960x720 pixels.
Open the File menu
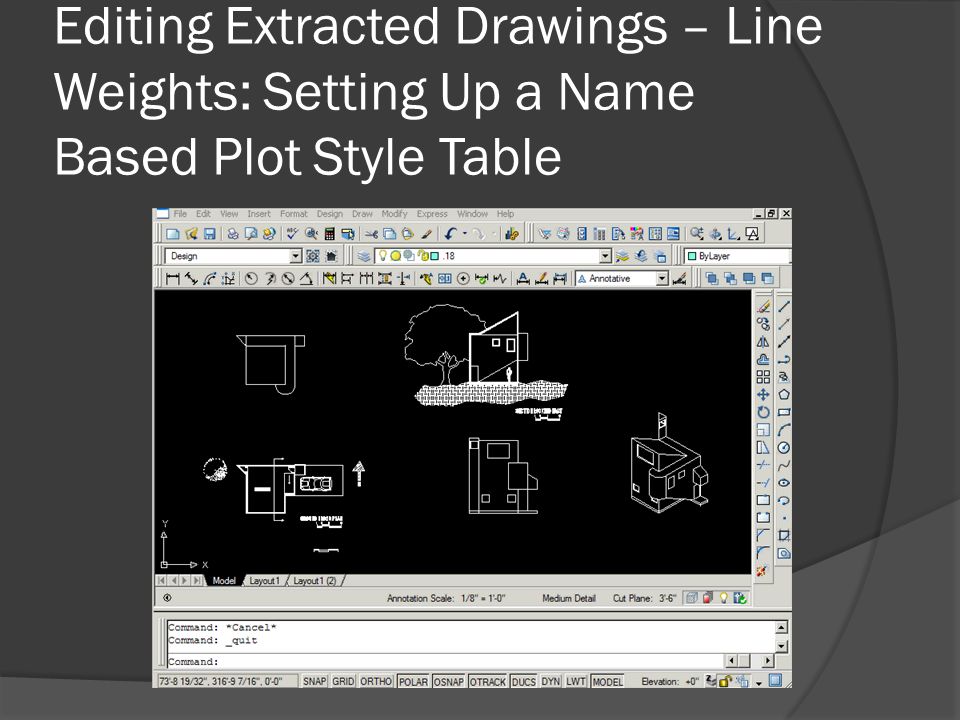180,214
